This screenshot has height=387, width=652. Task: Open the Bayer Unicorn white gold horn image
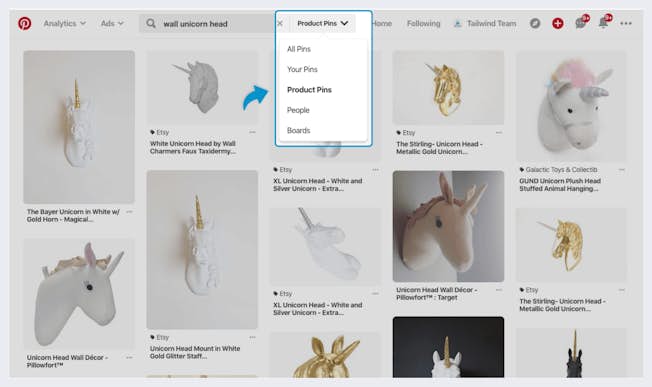tap(79, 127)
